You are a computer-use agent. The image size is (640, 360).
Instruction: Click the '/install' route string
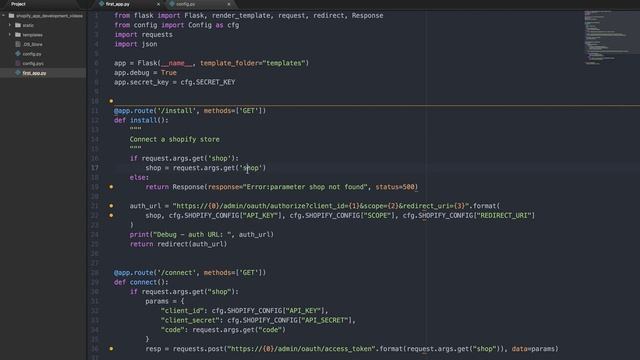[x=177, y=111]
